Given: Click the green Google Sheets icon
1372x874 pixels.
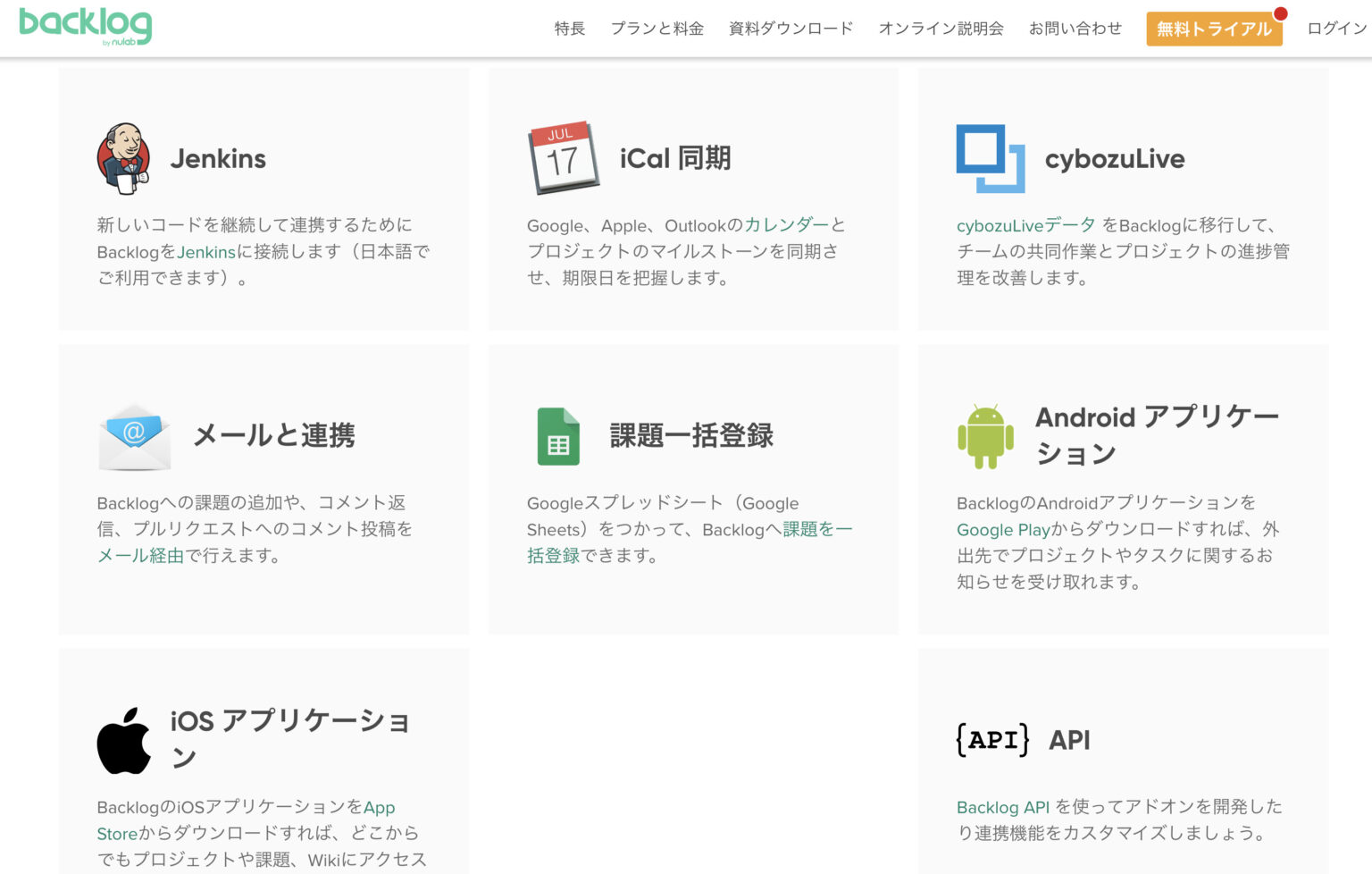Looking at the screenshot, I should [558, 436].
